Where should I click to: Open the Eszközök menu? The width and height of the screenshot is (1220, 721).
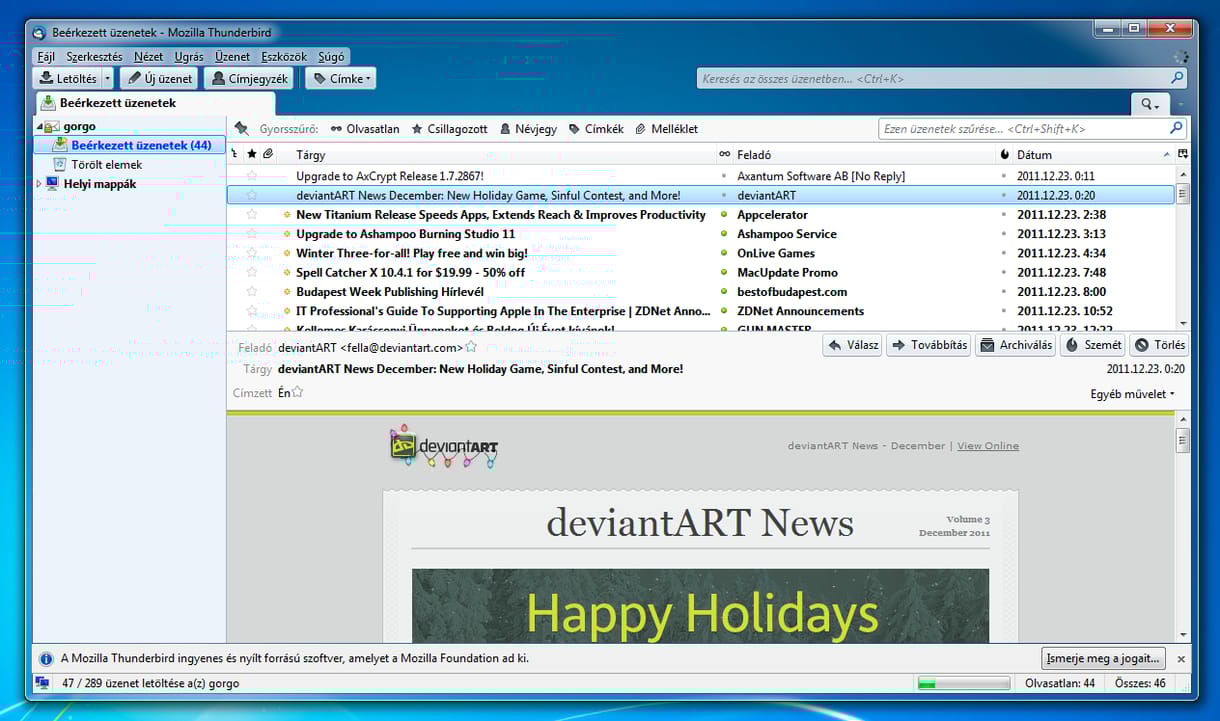pyautogui.click(x=284, y=57)
